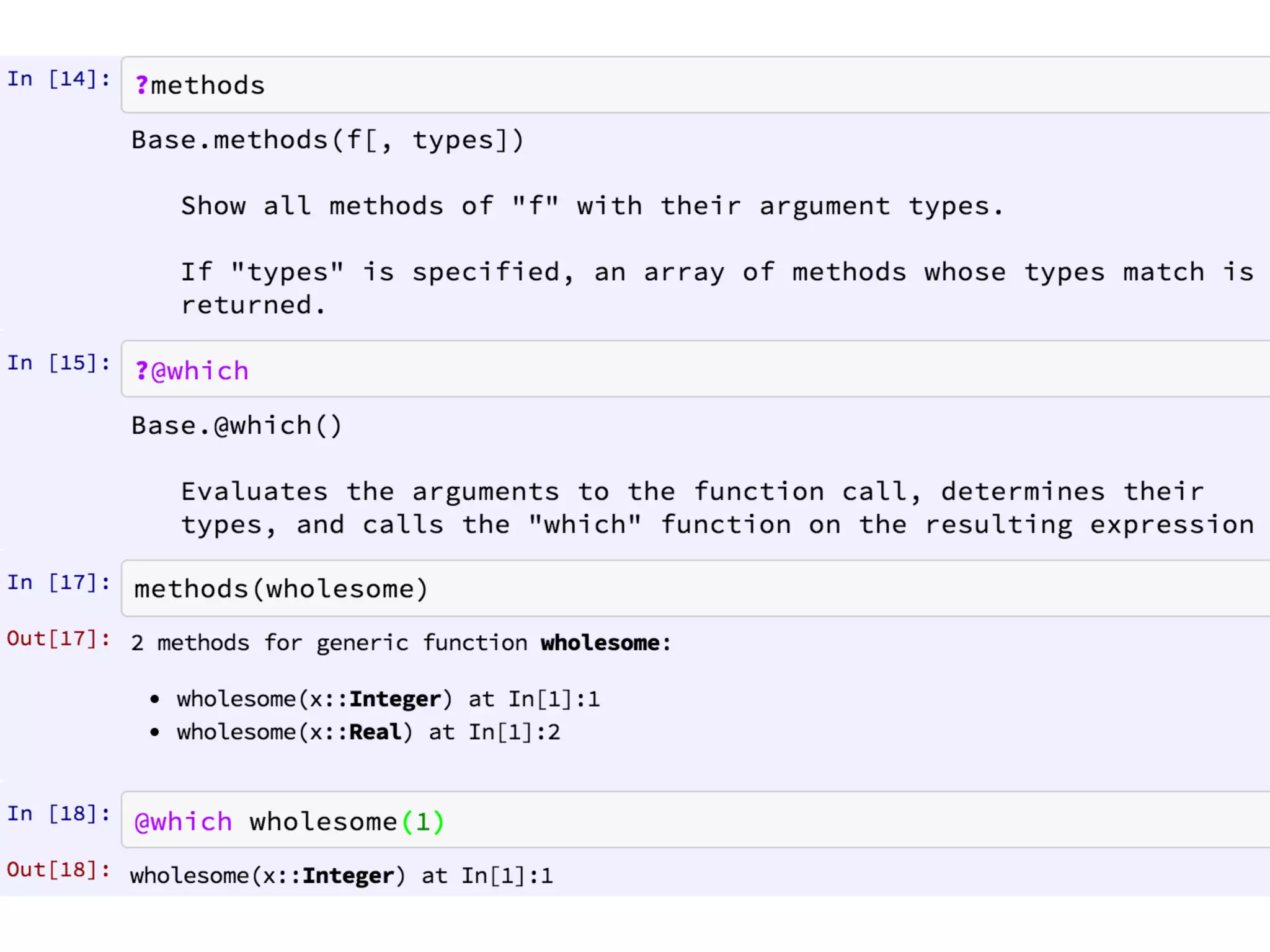This screenshot has width=1270, height=952.
Task: Click the Base.methods(f[, types]) signature text
Action: point(327,140)
